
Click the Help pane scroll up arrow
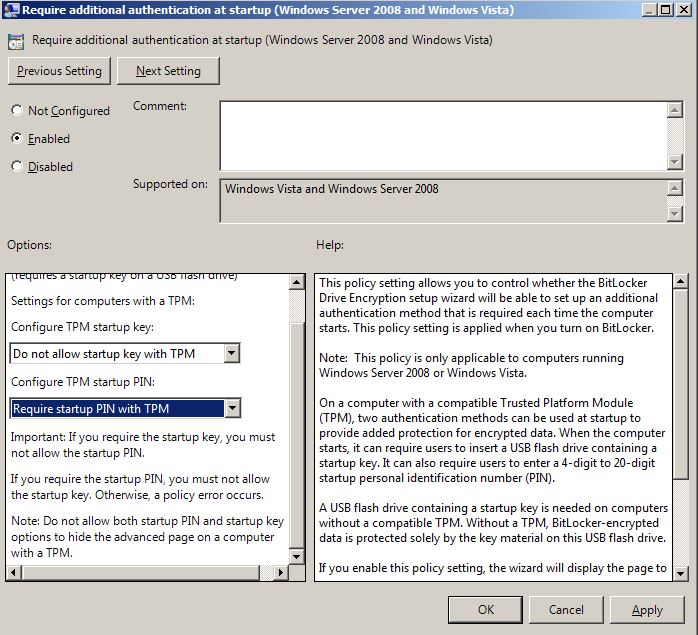(680, 281)
